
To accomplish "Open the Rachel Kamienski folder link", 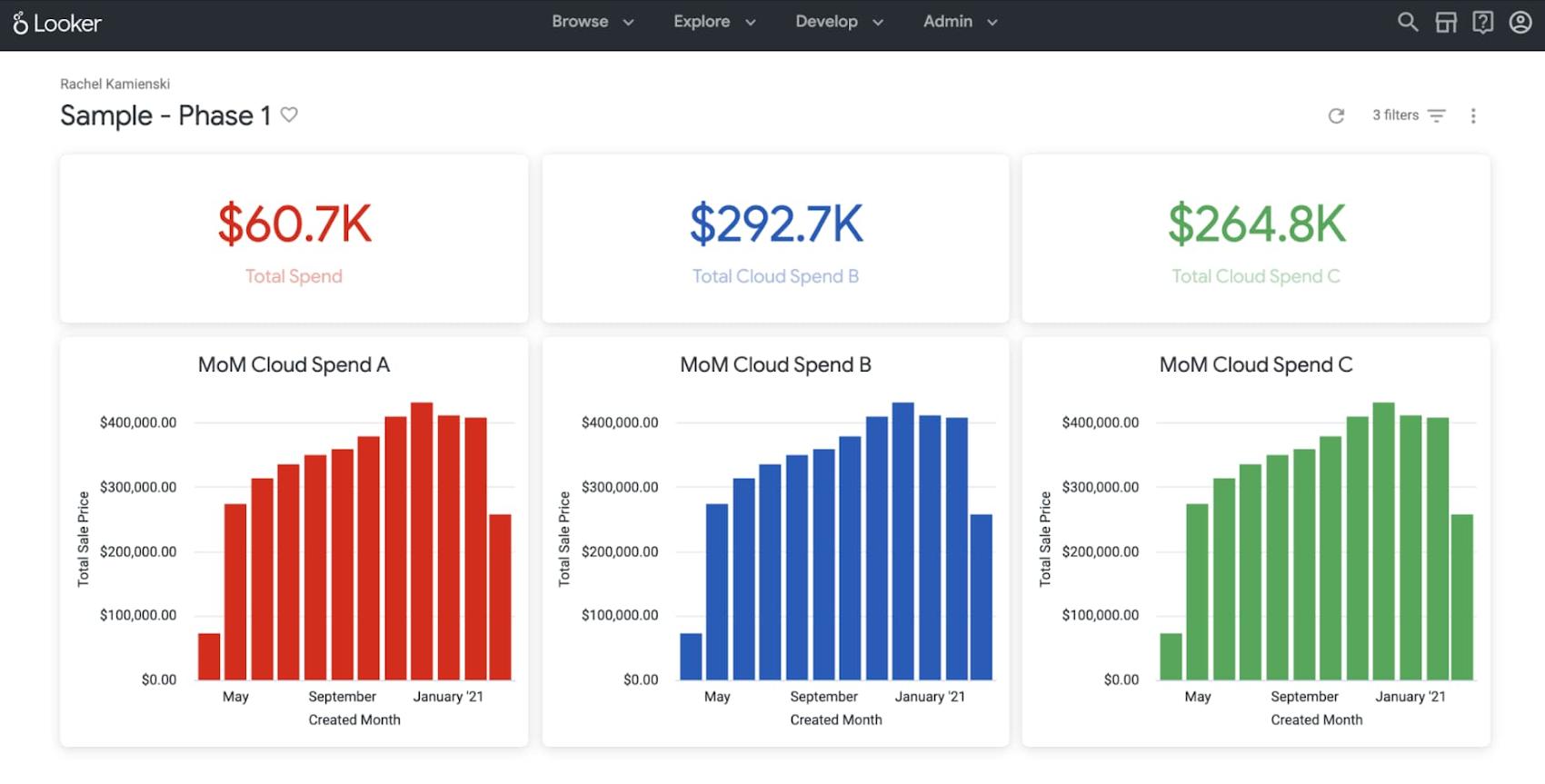I will [x=115, y=84].
